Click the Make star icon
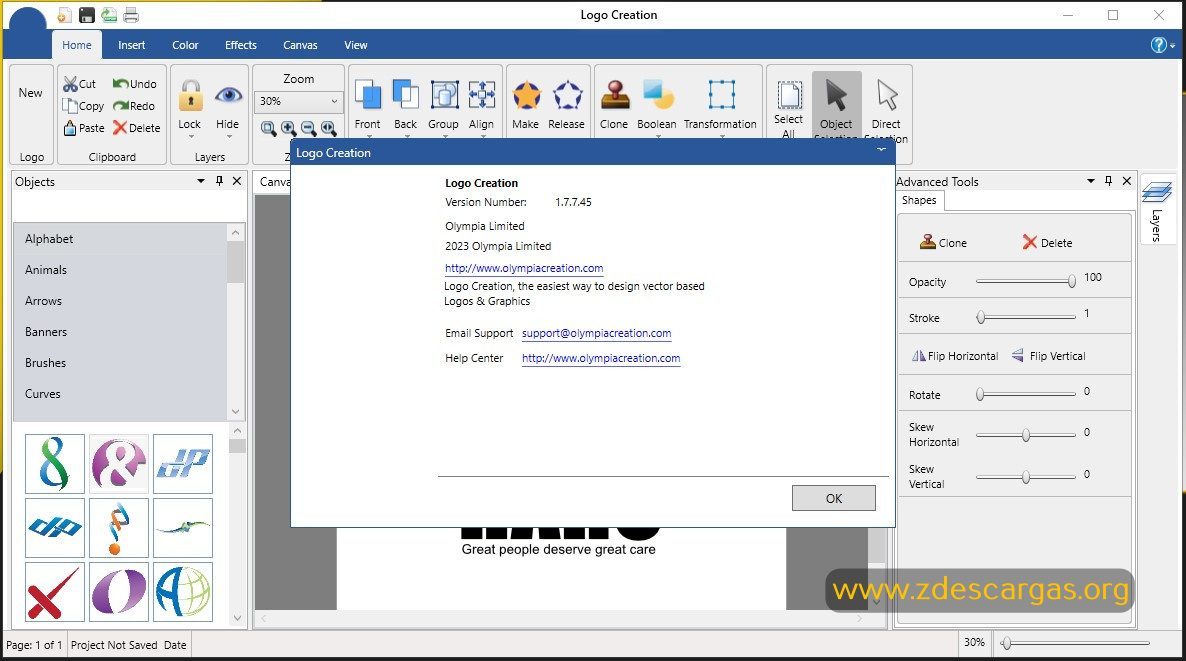1186x661 pixels. tap(526, 96)
